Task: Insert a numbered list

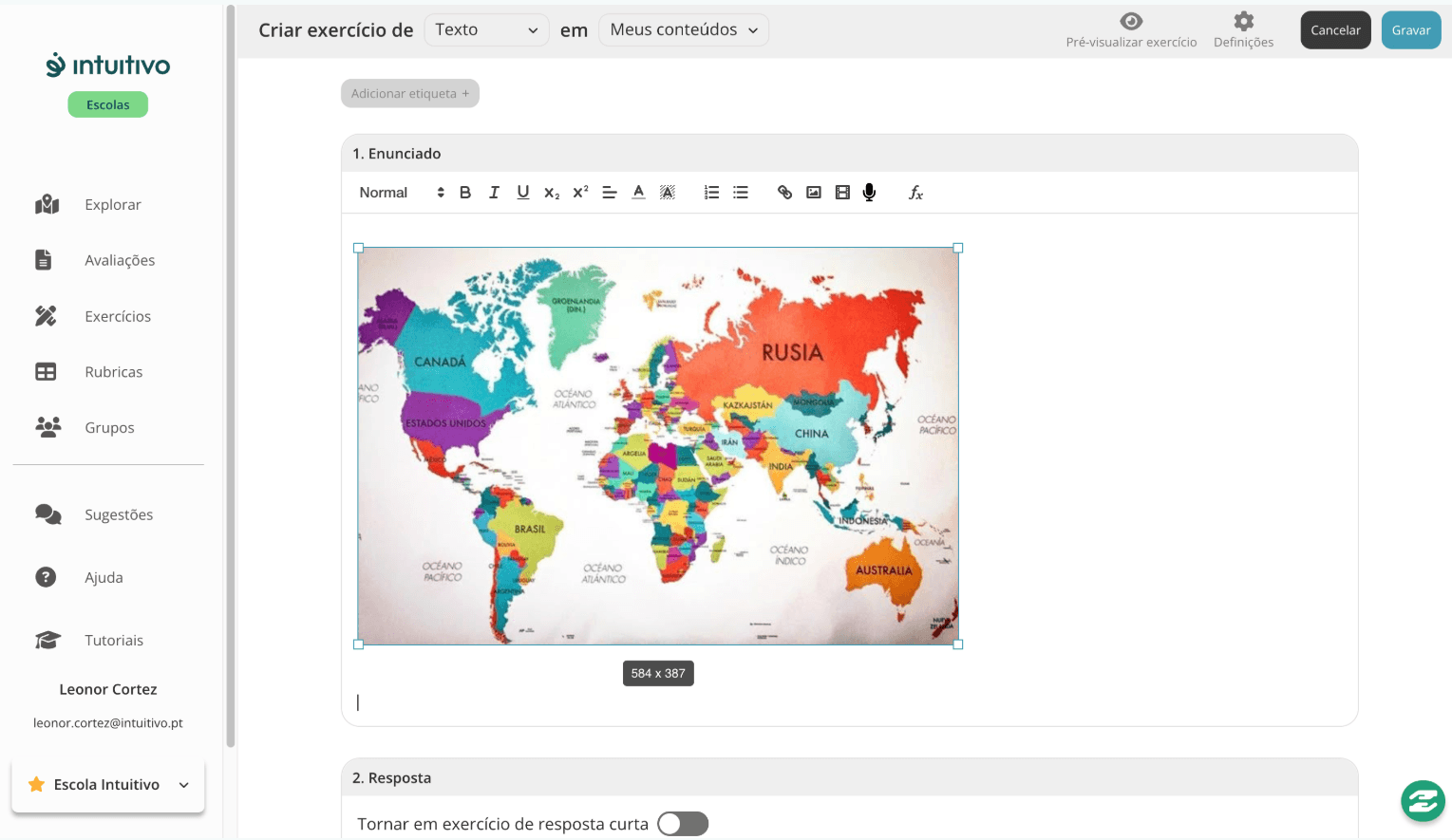Action: point(711,193)
